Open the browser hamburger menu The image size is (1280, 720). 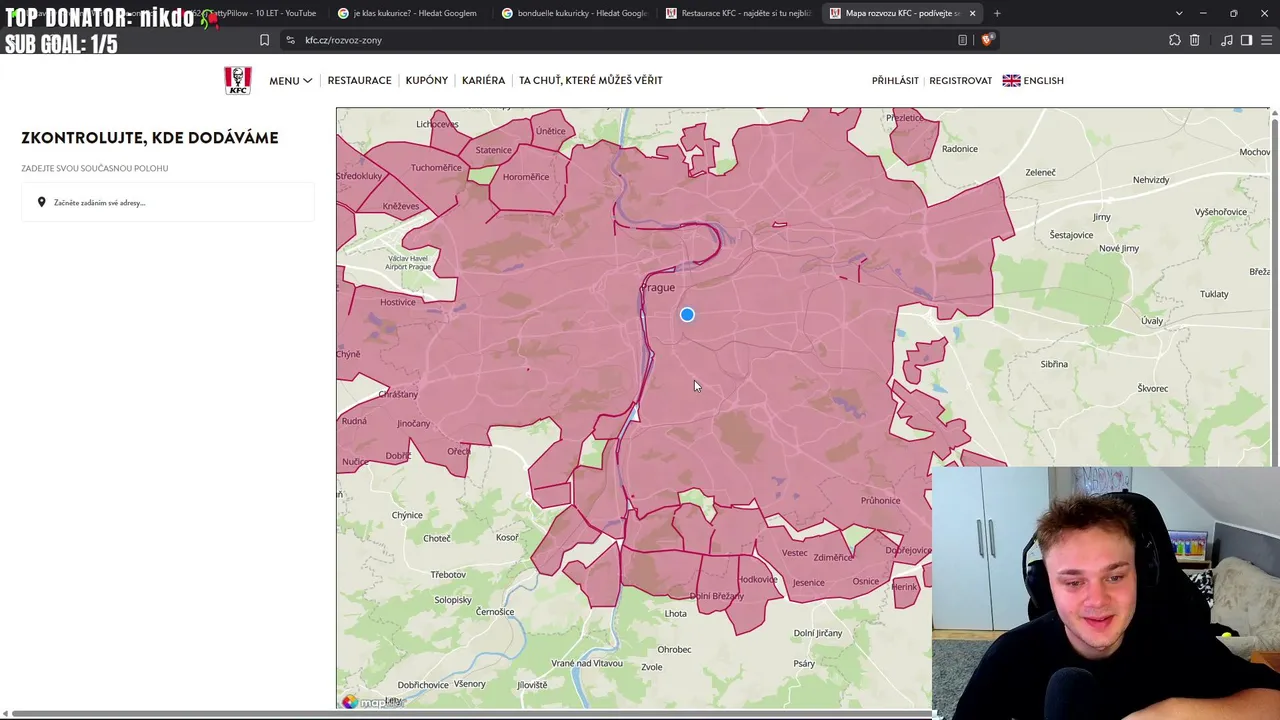point(1266,40)
